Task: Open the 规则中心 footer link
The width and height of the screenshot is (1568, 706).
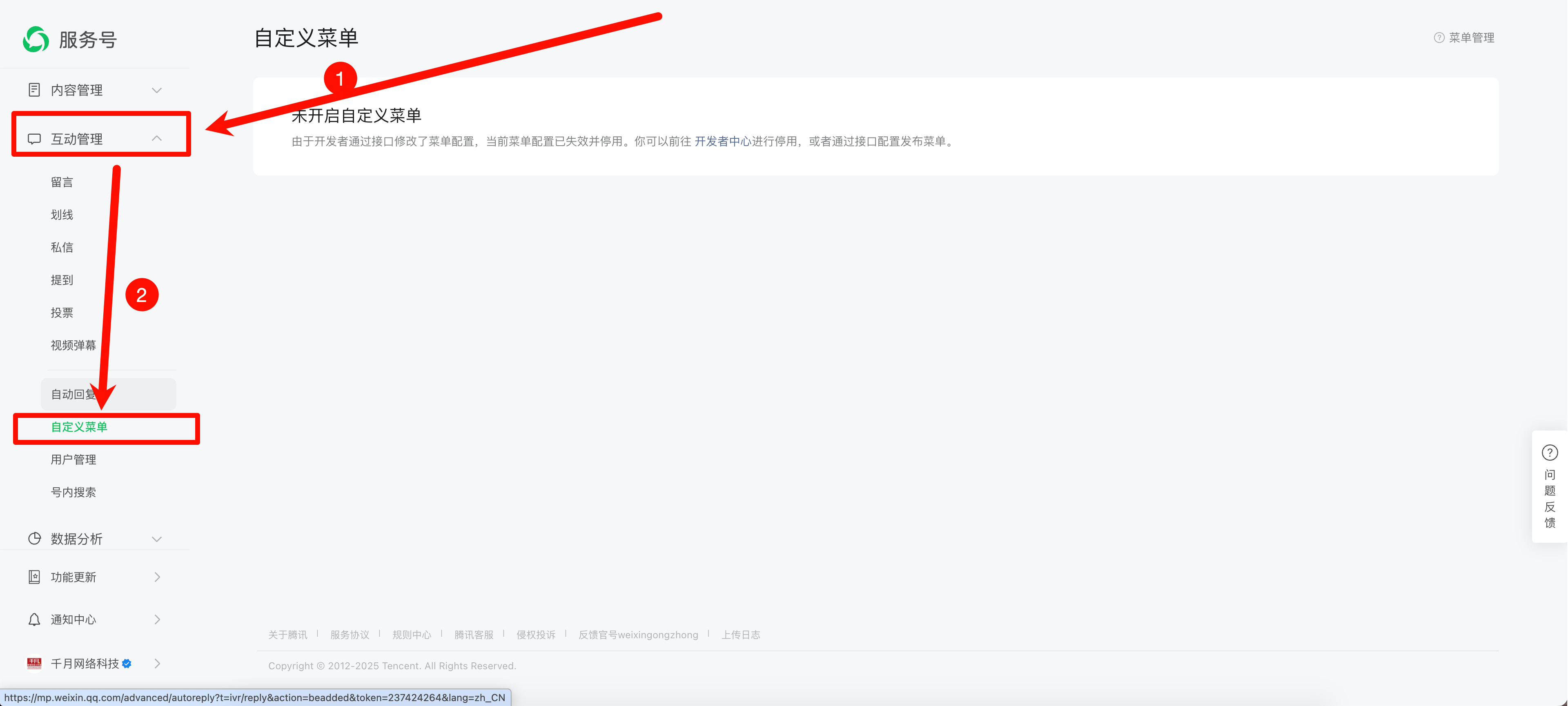Action: pyautogui.click(x=412, y=635)
